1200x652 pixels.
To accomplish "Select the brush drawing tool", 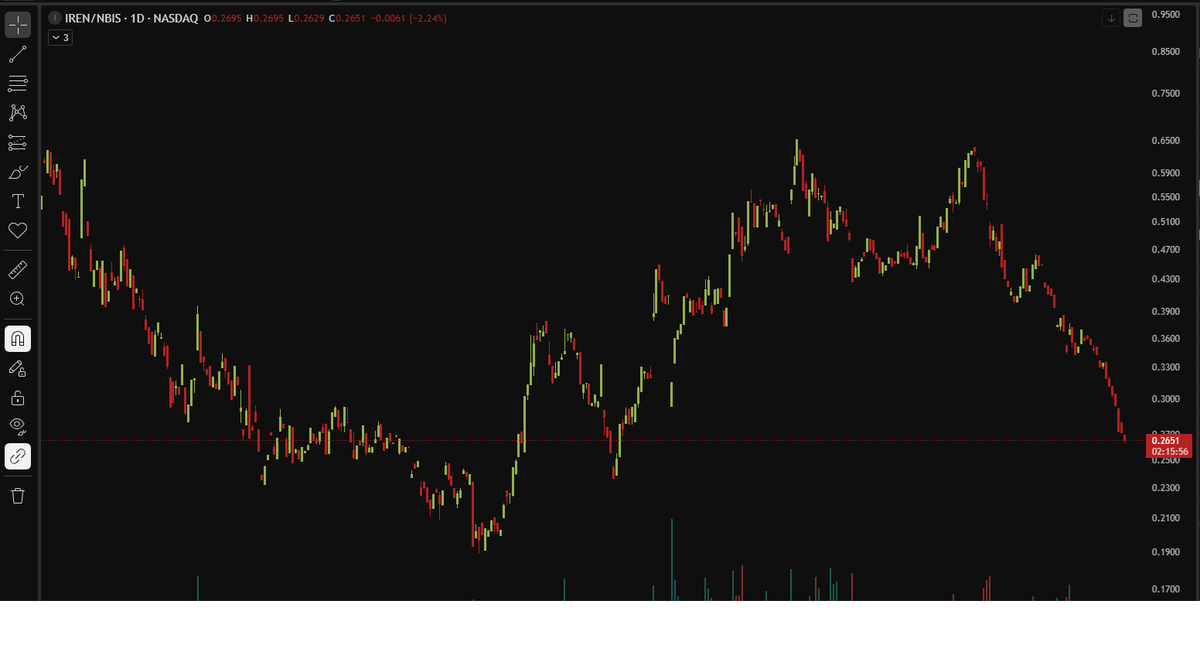I will click(18, 172).
